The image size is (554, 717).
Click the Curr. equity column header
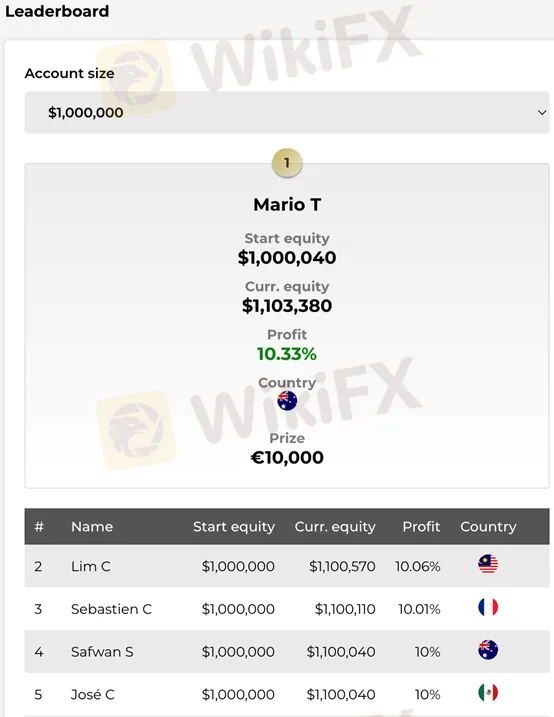click(335, 527)
